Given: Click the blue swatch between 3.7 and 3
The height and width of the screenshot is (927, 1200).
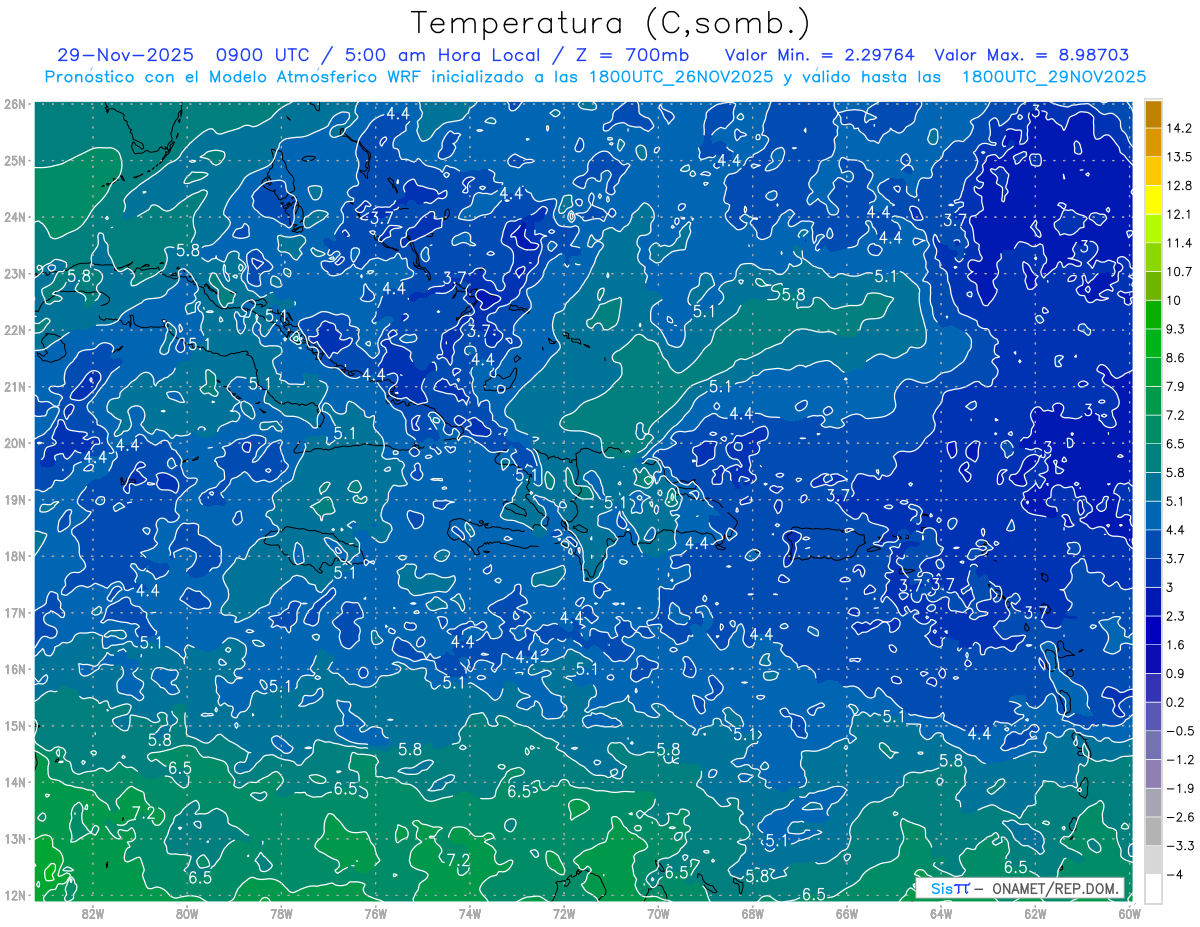Looking at the screenshot, I should pyautogui.click(x=1153, y=572).
